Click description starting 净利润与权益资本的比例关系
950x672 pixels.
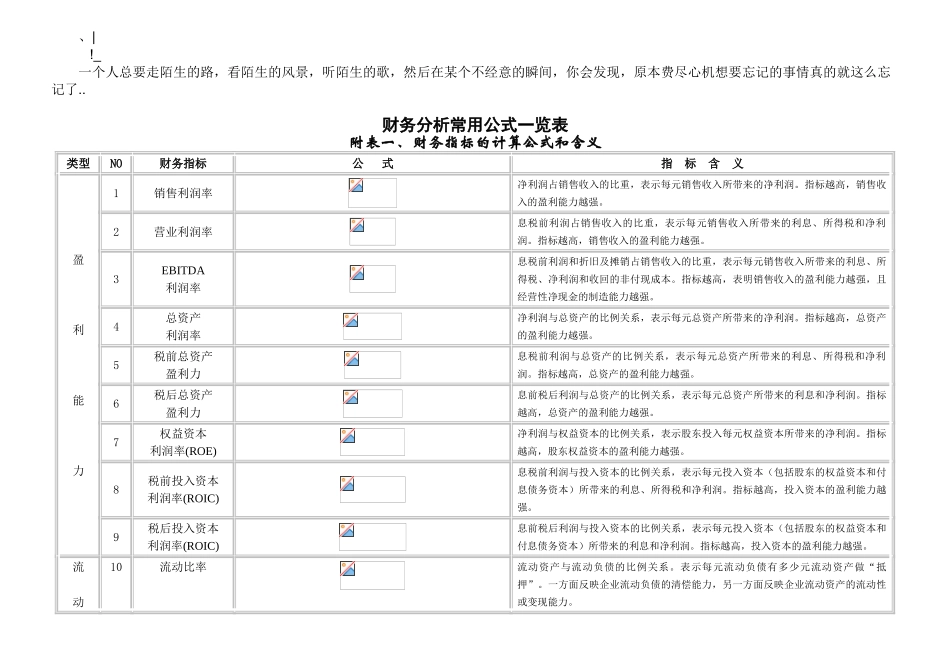[702, 442]
